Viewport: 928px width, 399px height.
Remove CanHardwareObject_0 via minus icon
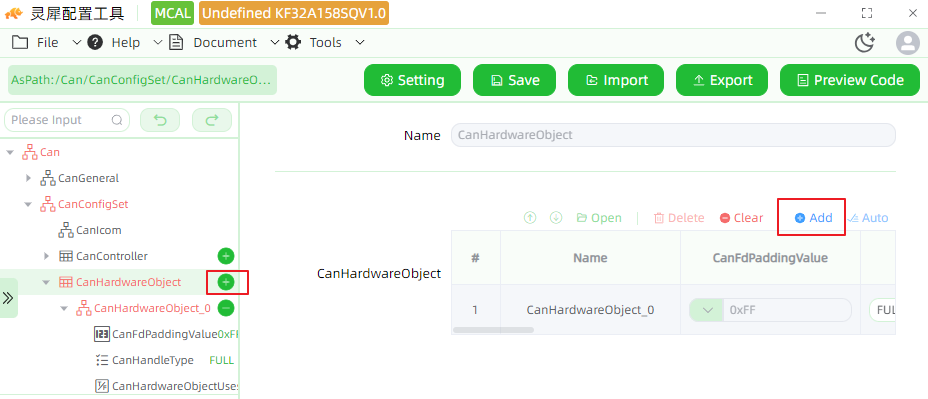225,308
